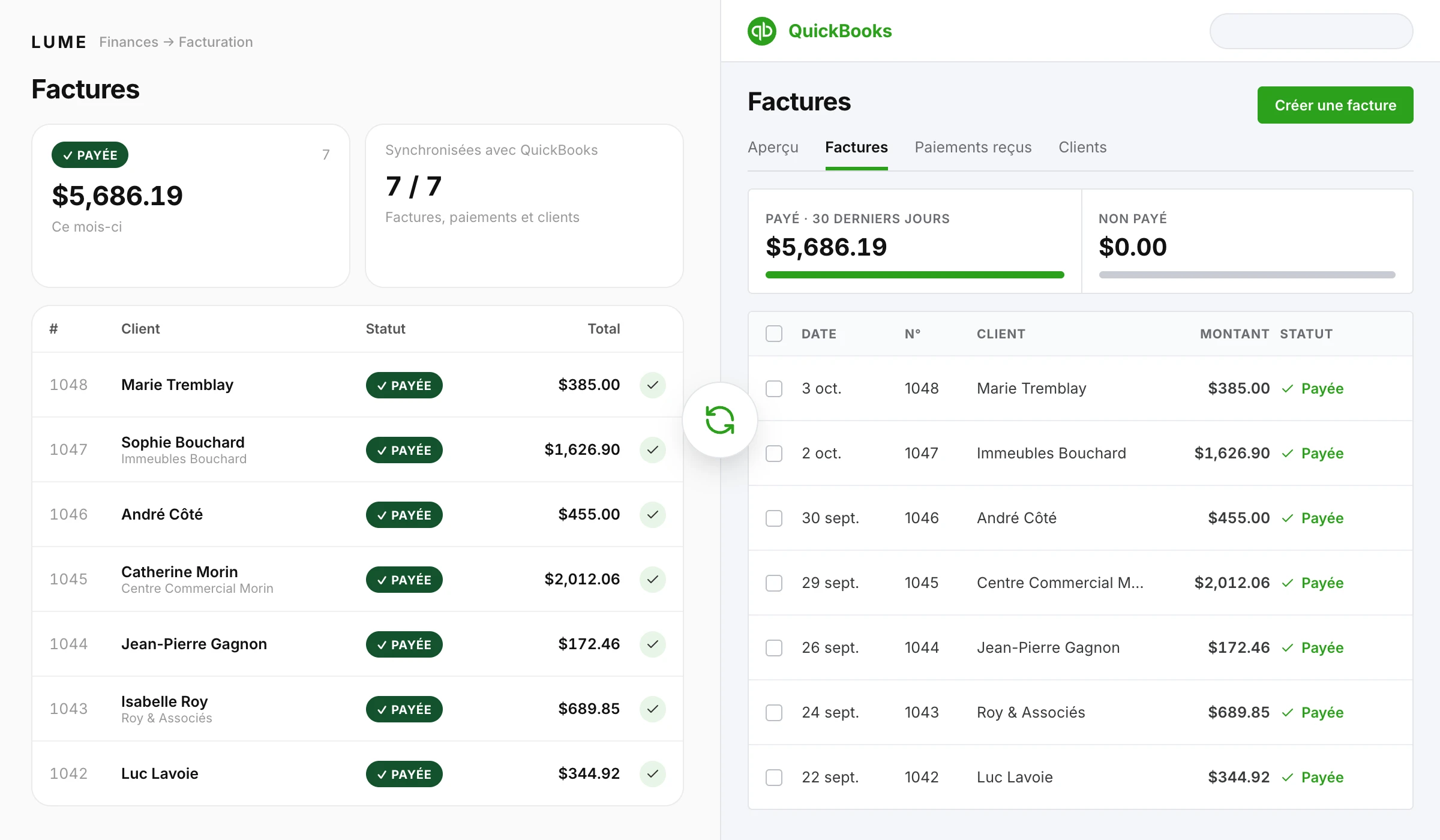
Task: Click the 7 / 7 synchronized count
Action: [x=413, y=186]
